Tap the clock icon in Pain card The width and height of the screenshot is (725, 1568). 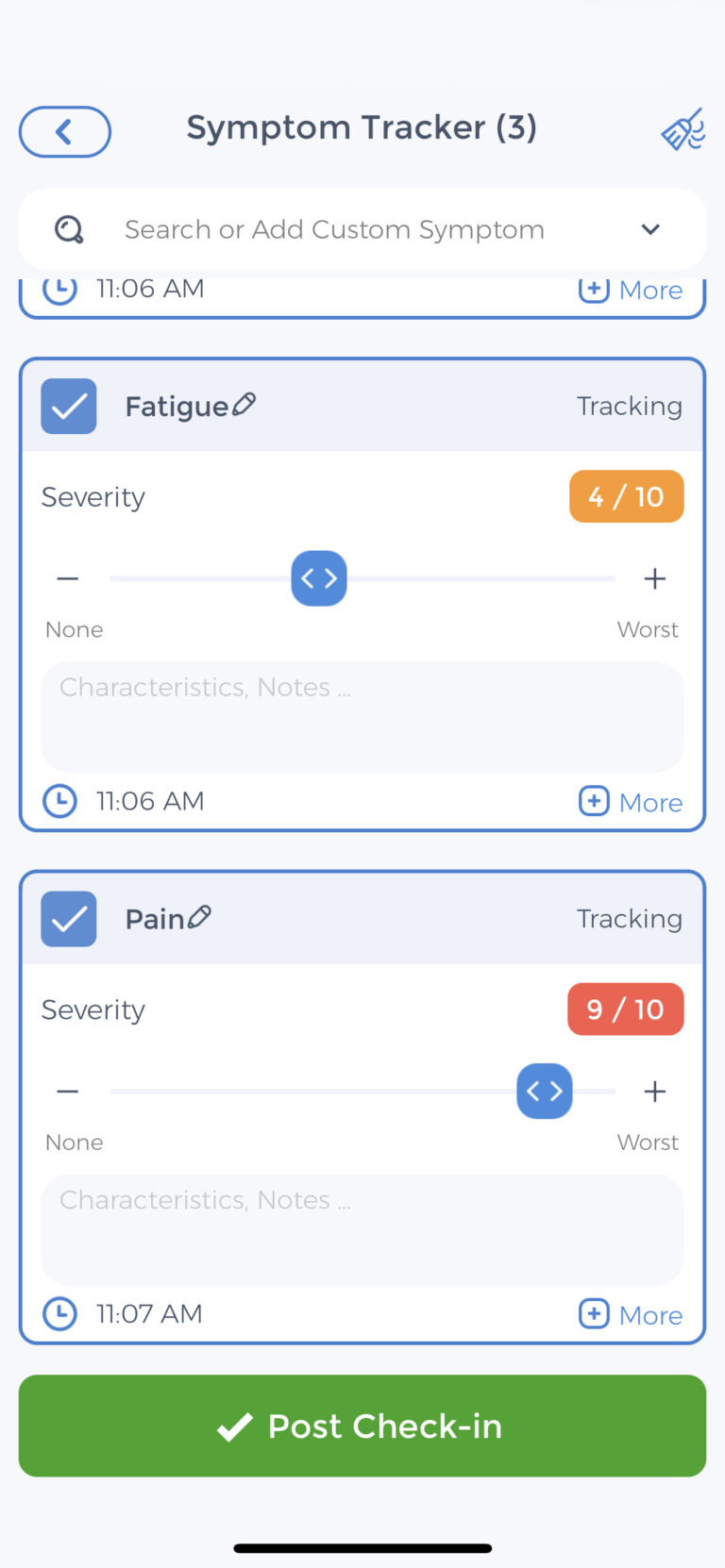coord(60,1313)
